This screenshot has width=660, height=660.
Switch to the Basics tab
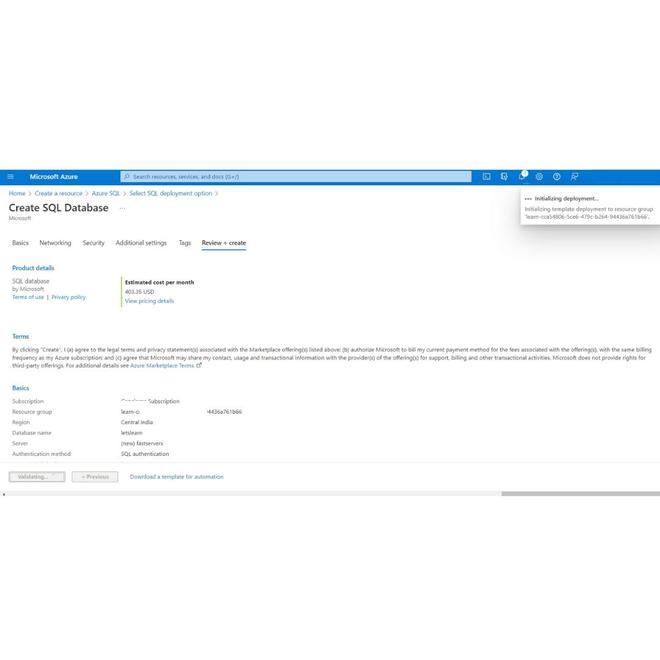pyautogui.click(x=20, y=243)
